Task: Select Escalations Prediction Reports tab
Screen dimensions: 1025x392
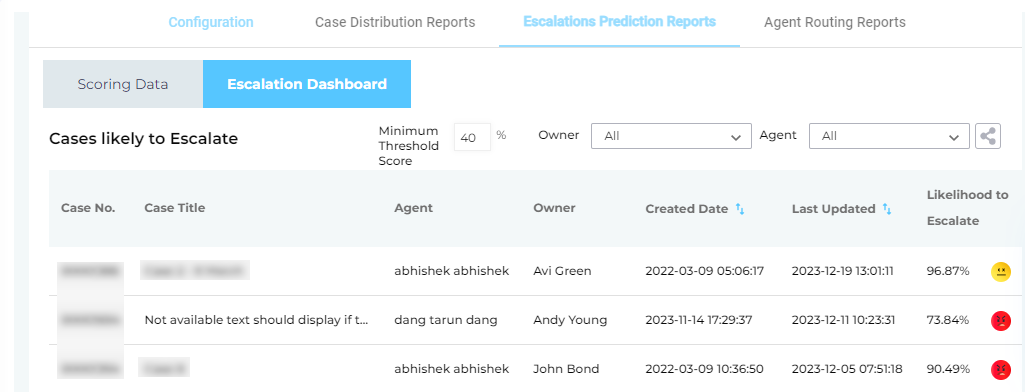Action: click(619, 22)
